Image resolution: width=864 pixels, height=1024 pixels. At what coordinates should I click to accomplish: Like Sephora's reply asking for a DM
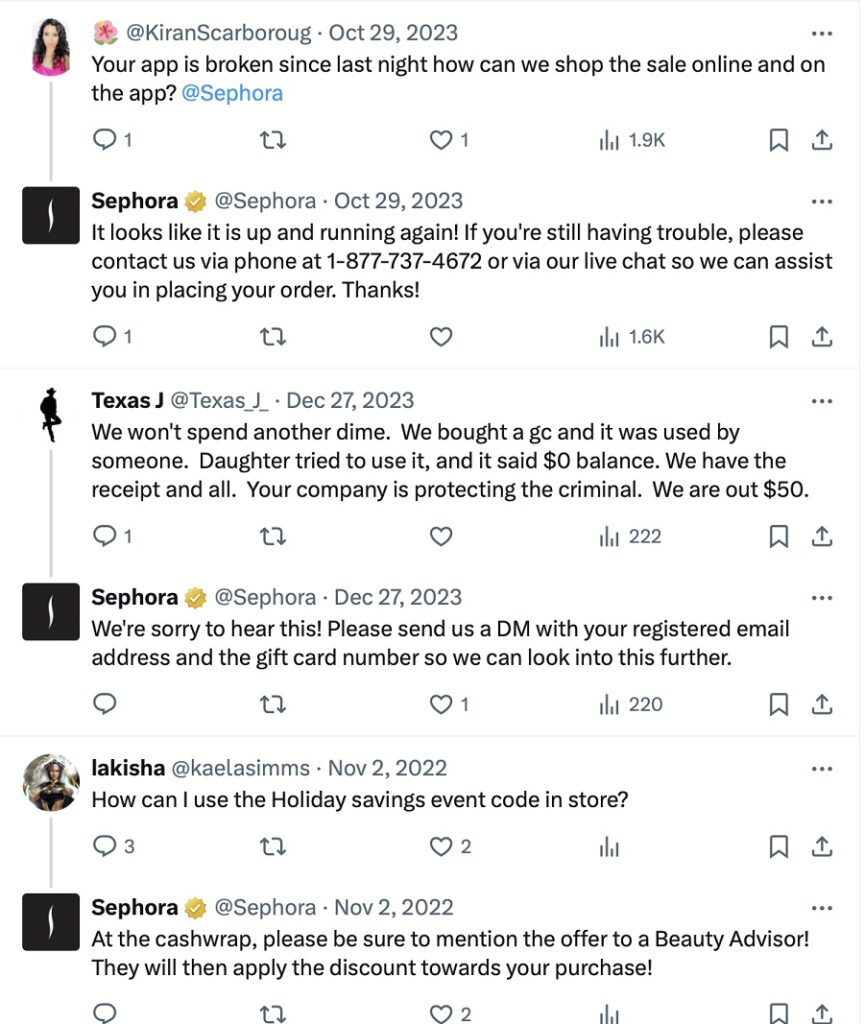click(x=442, y=705)
